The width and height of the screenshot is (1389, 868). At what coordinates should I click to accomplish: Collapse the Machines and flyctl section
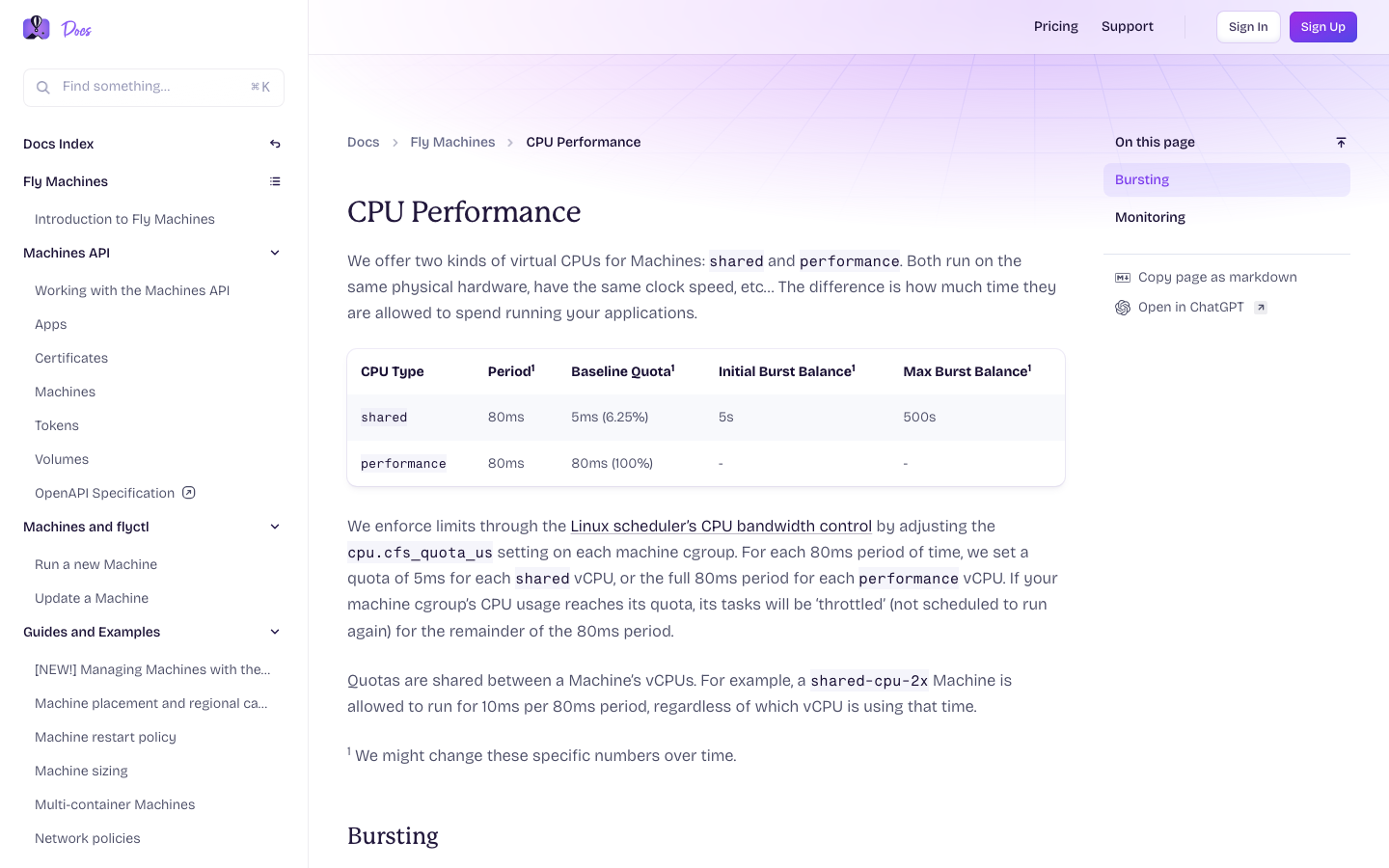275,527
